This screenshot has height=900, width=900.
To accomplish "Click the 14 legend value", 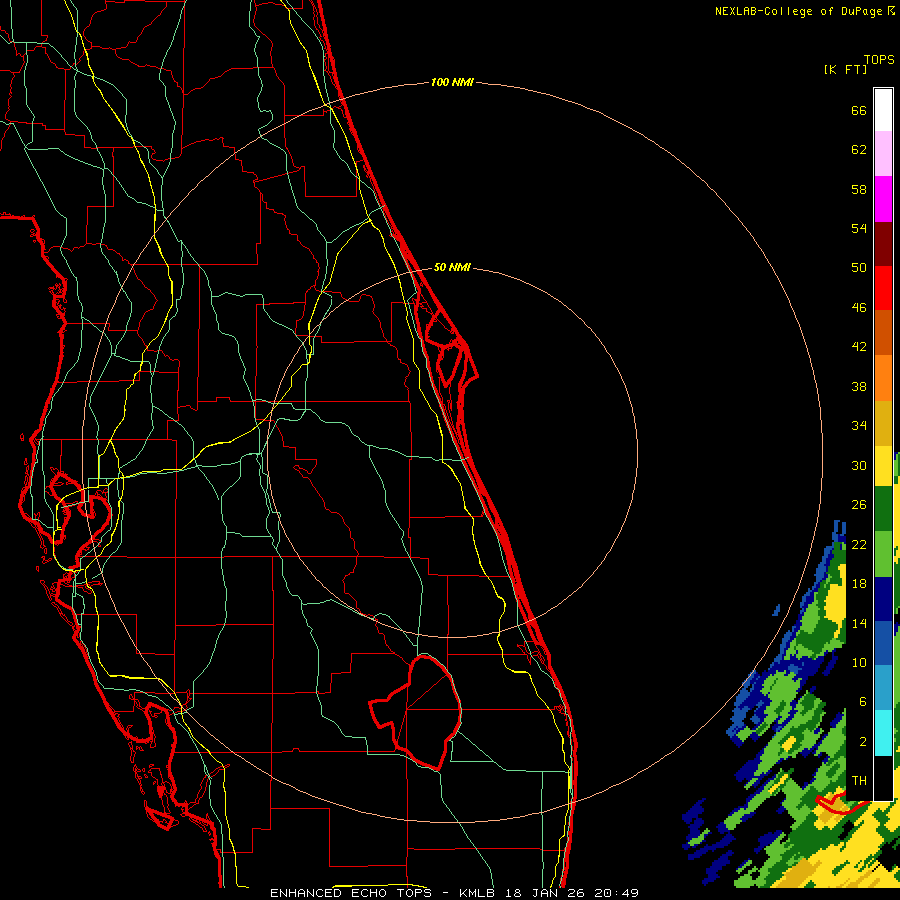I will pos(859,623).
